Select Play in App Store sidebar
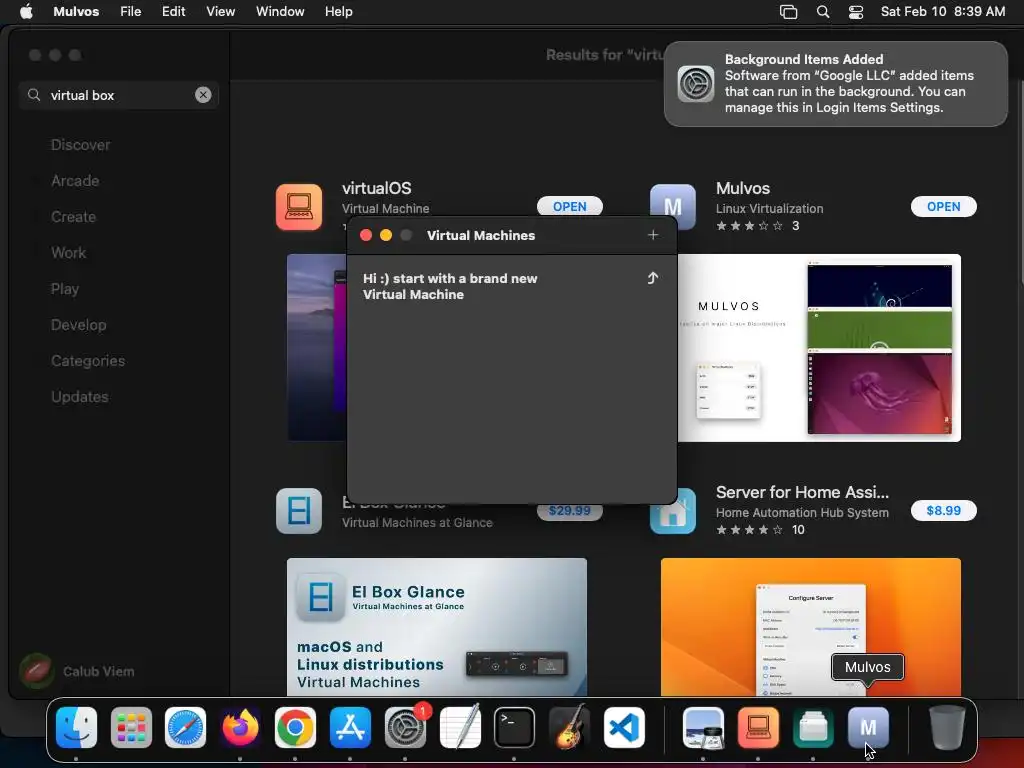The width and height of the screenshot is (1024, 768). pos(65,289)
